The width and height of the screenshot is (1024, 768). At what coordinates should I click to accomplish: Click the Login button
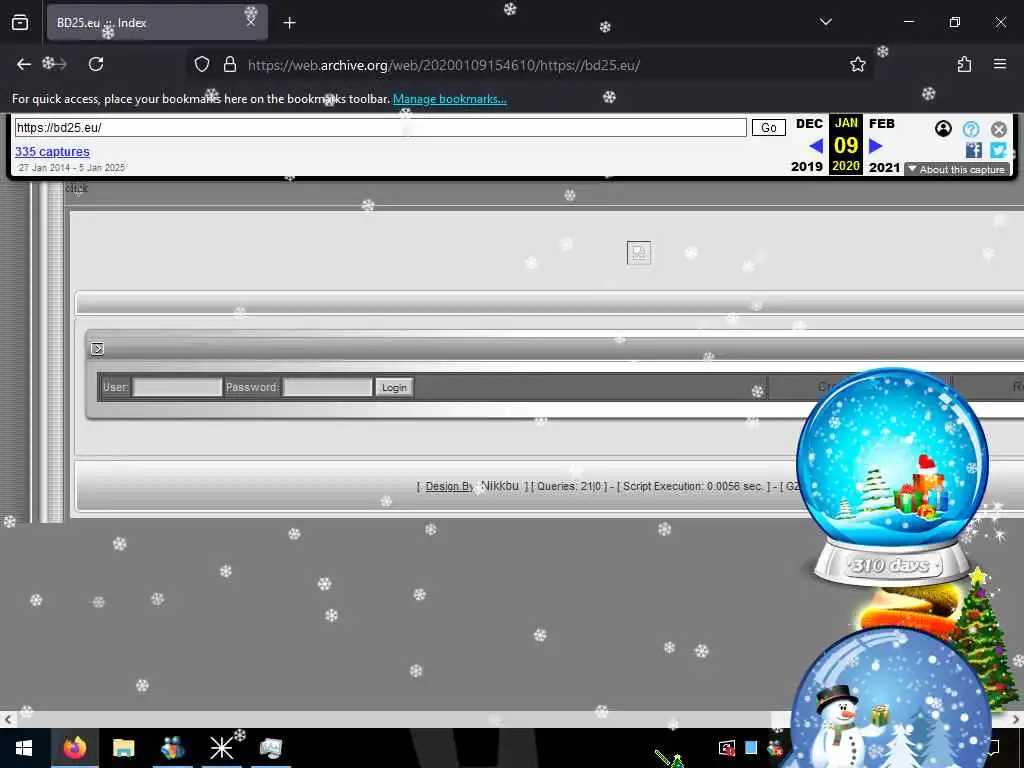394,387
